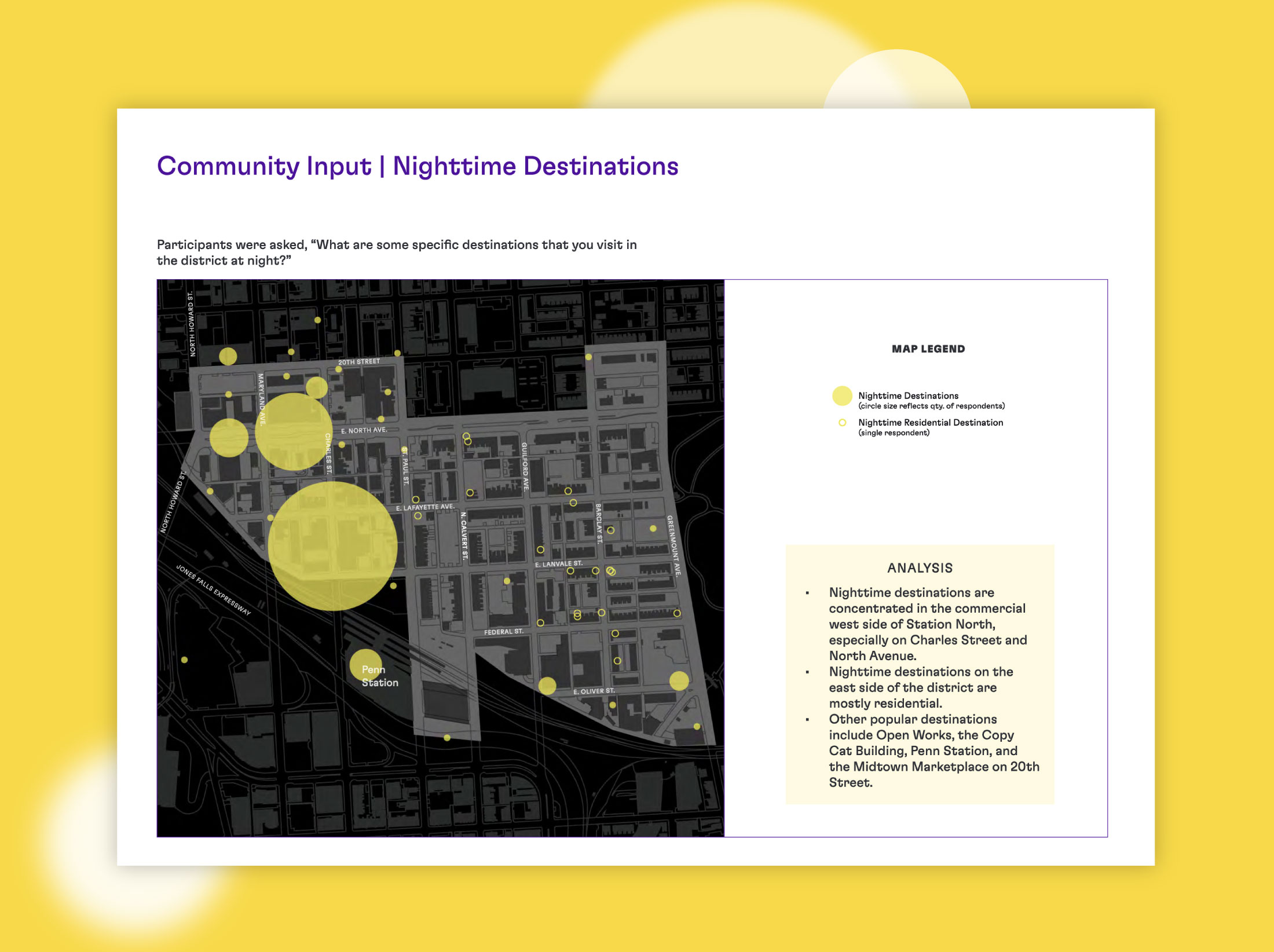Image resolution: width=1274 pixels, height=952 pixels.
Task: Click the E. North Ave. street label
Action: 364,430
